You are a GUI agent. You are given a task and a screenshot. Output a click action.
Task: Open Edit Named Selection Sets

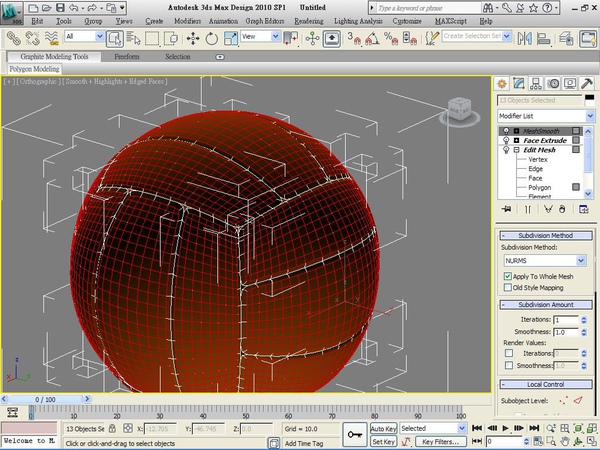click(x=432, y=38)
